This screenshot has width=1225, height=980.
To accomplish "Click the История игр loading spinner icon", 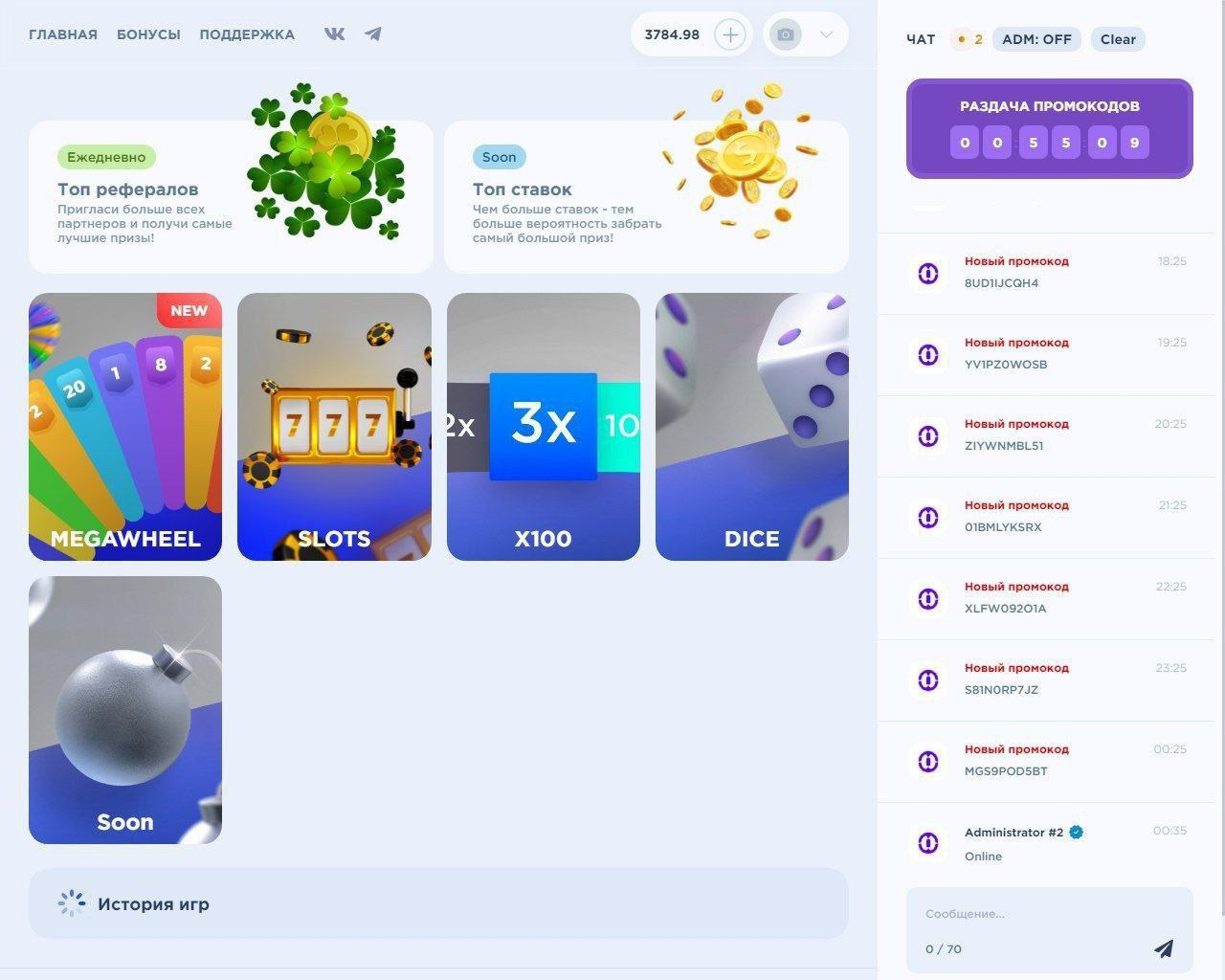I will pos(72,903).
